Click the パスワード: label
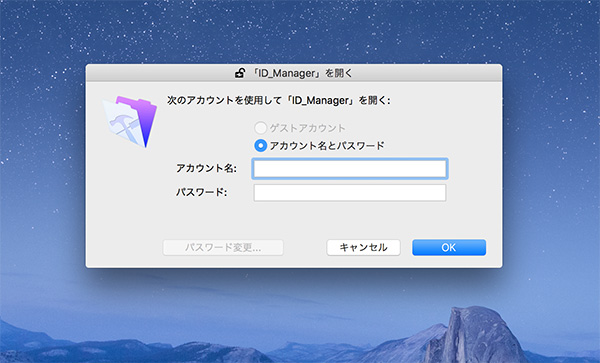 pos(201,192)
